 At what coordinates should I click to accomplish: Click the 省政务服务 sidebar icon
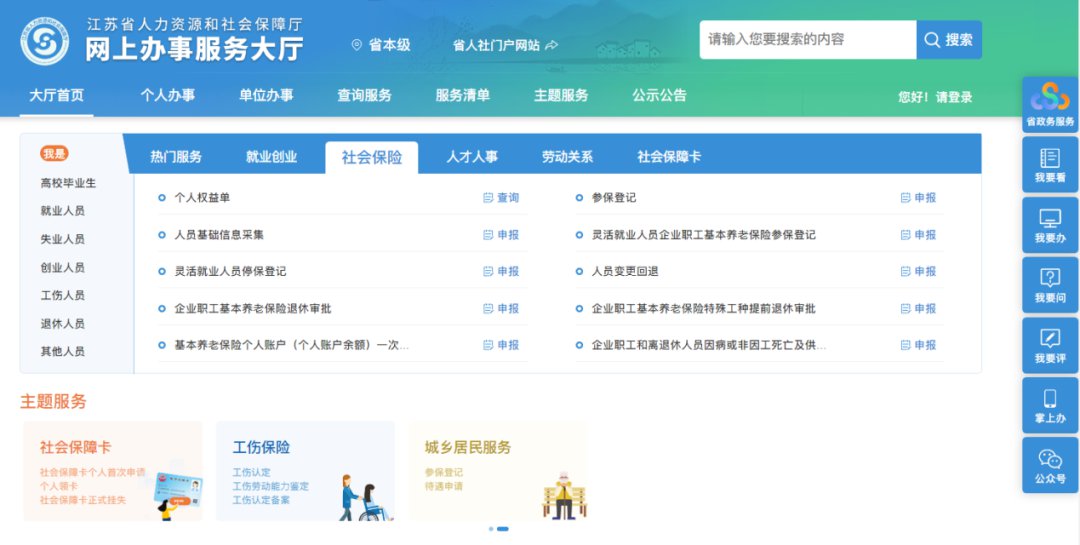tap(1050, 104)
